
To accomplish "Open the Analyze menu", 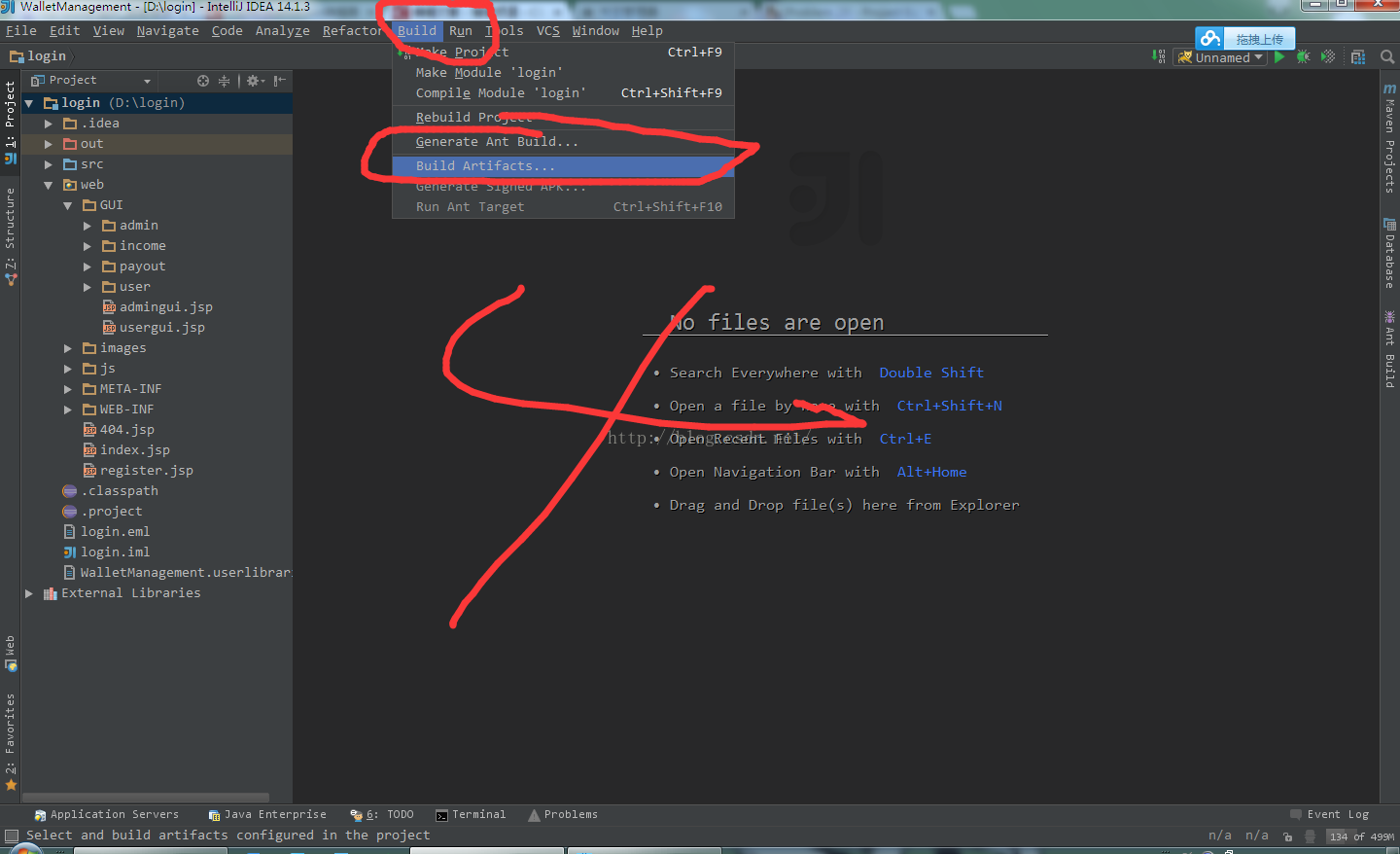I will [x=283, y=31].
